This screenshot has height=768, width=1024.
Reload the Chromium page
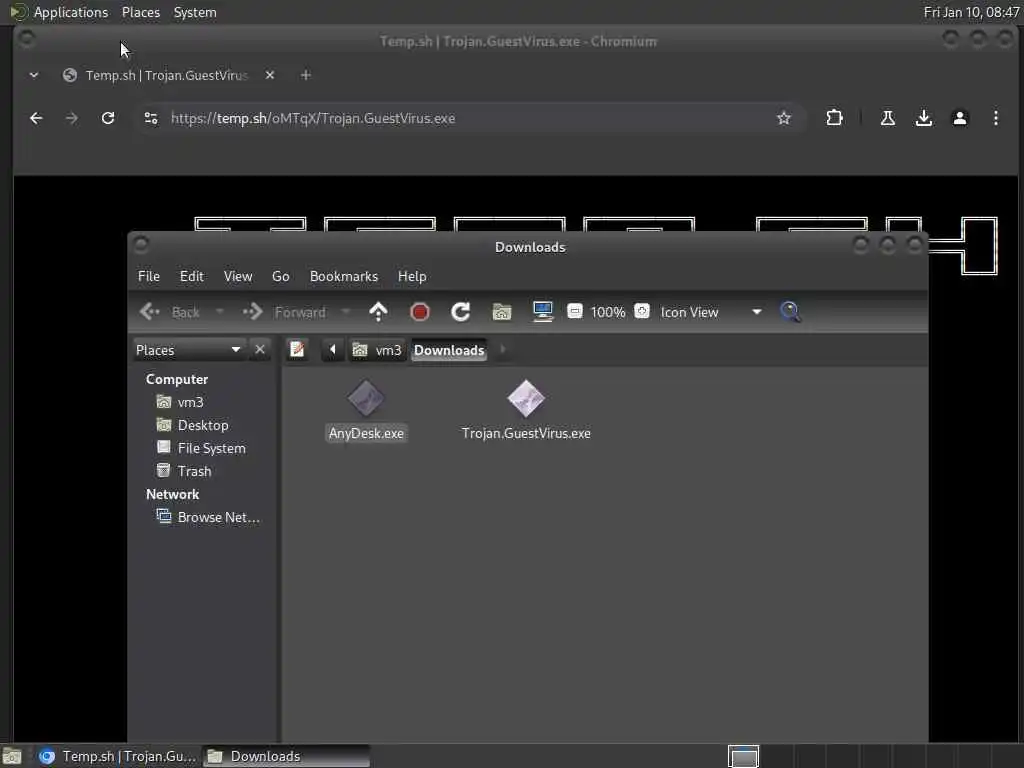[108, 118]
